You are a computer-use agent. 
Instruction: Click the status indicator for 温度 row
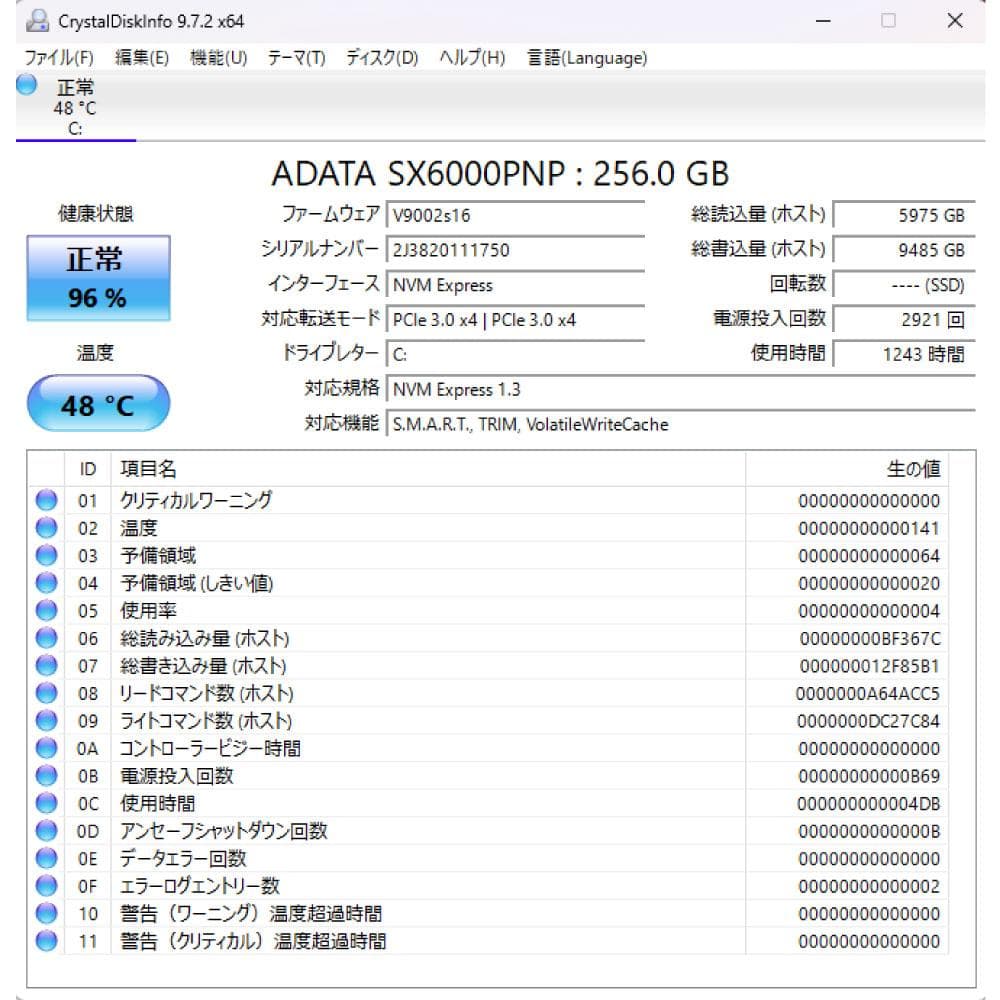[x=46, y=527]
